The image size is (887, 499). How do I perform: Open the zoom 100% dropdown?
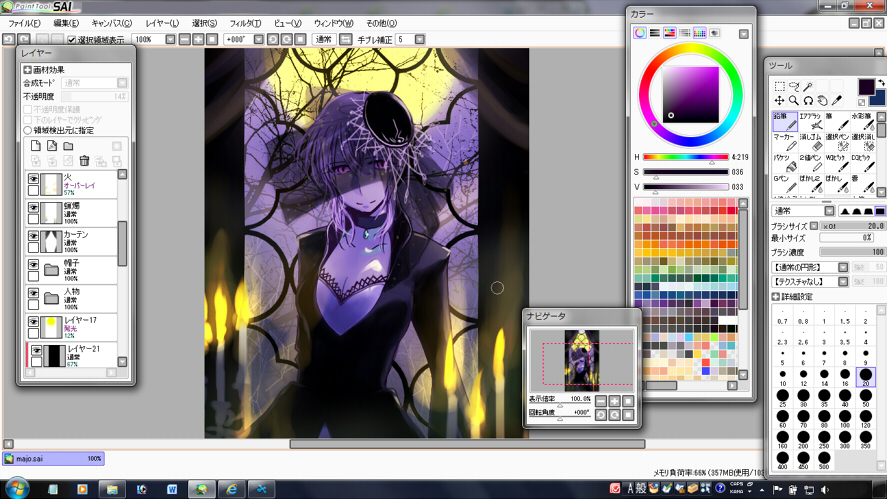point(170,39)
